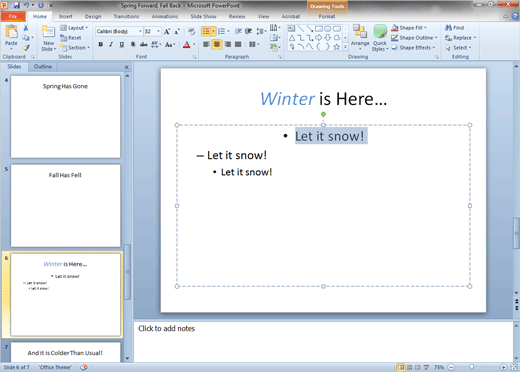
Task: Select Align Text Right
Action: click(228, 44)
